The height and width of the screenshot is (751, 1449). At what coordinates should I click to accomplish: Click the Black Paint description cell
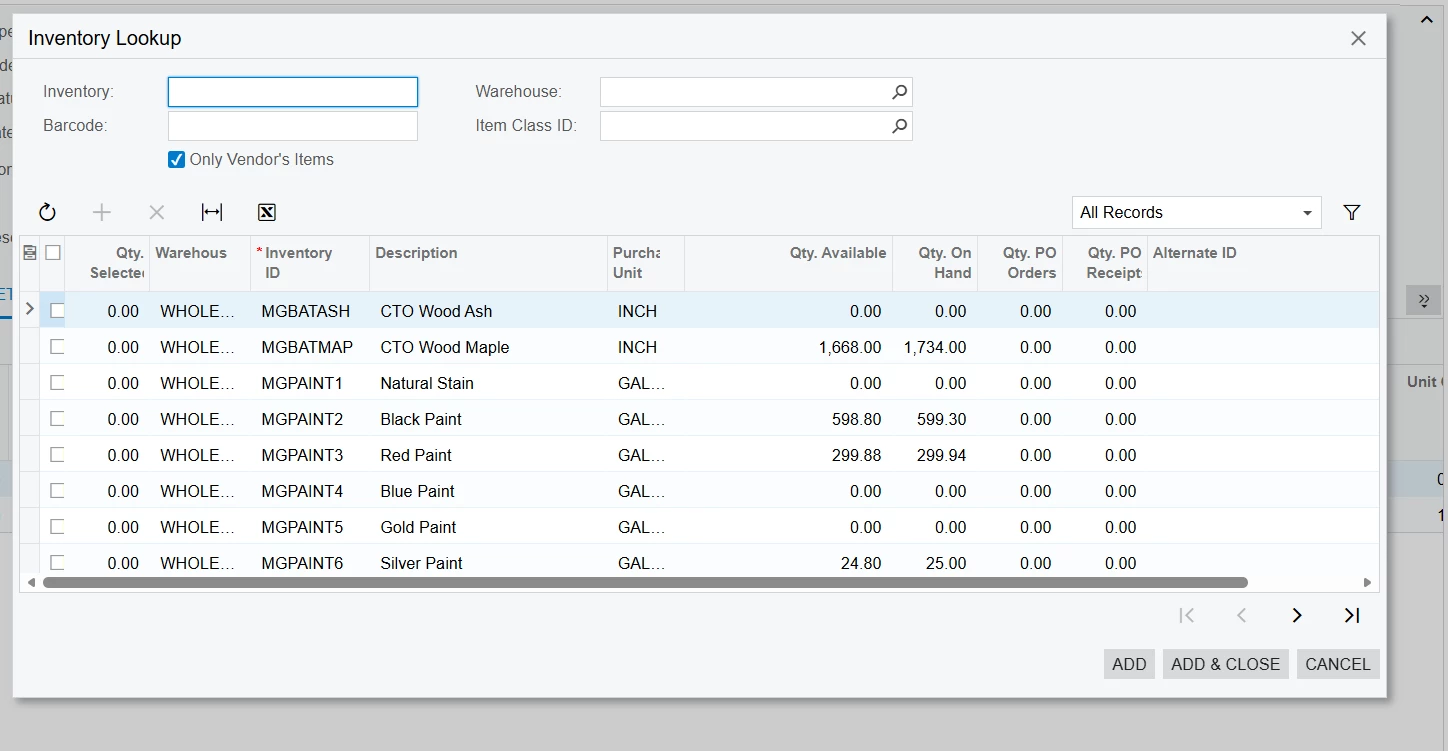pyautogui.click(x=488, y=419)
